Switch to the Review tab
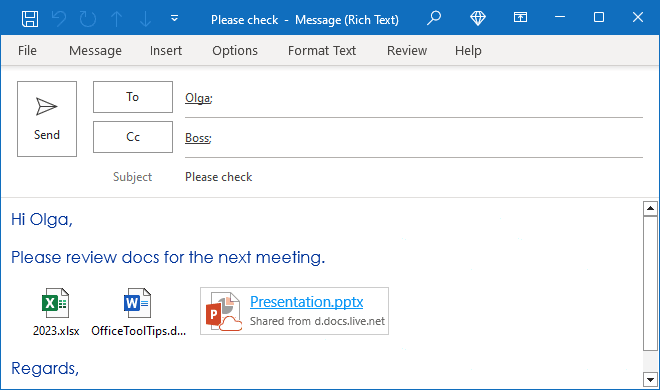The width and height of the screenshot is (660, 390). [x=407, y=50]
